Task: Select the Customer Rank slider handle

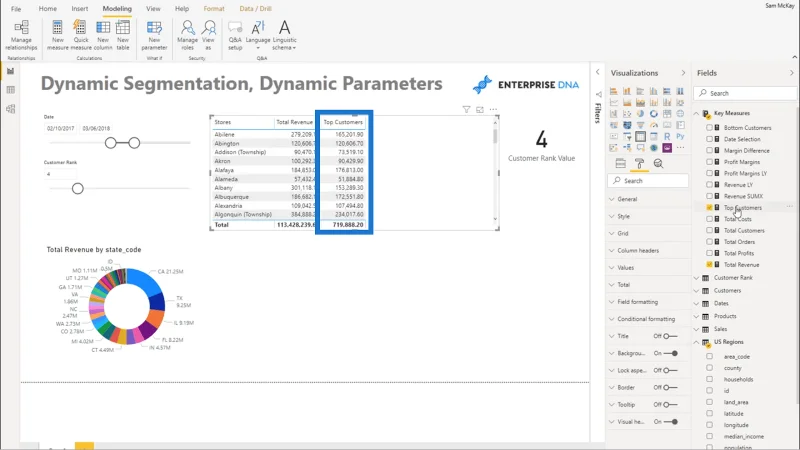Action: click(x=78, y=189)
